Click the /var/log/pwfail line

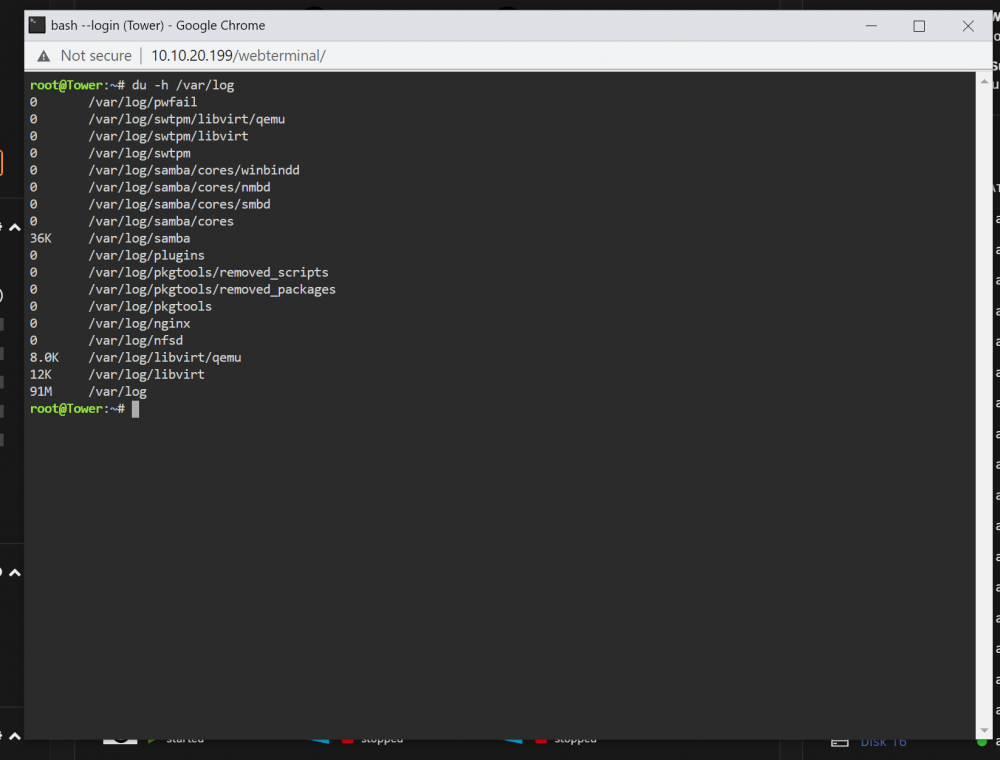(x=114, y=103)
